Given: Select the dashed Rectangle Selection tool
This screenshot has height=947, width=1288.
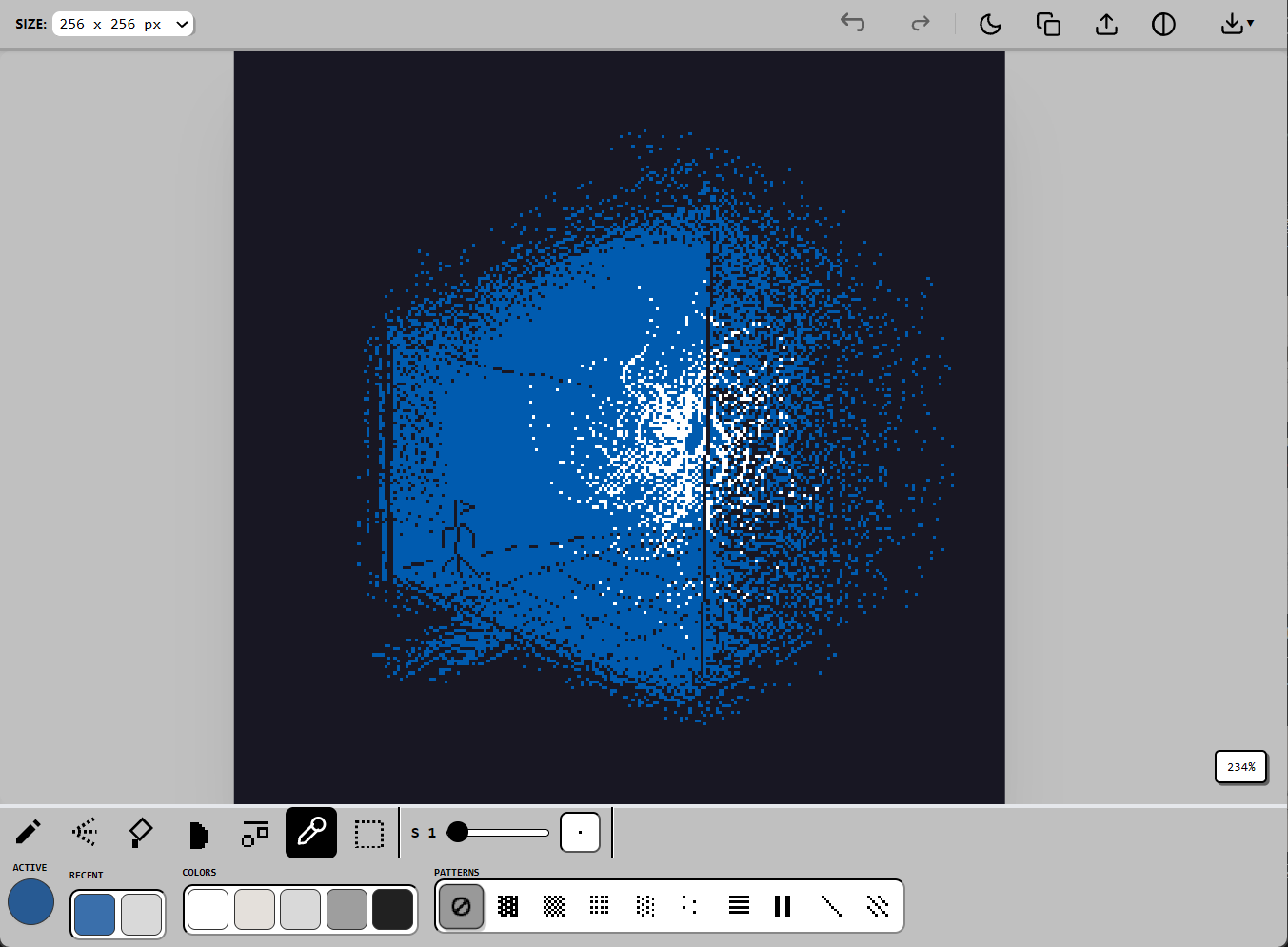Looking at the screenshot, I should (368, 834).
